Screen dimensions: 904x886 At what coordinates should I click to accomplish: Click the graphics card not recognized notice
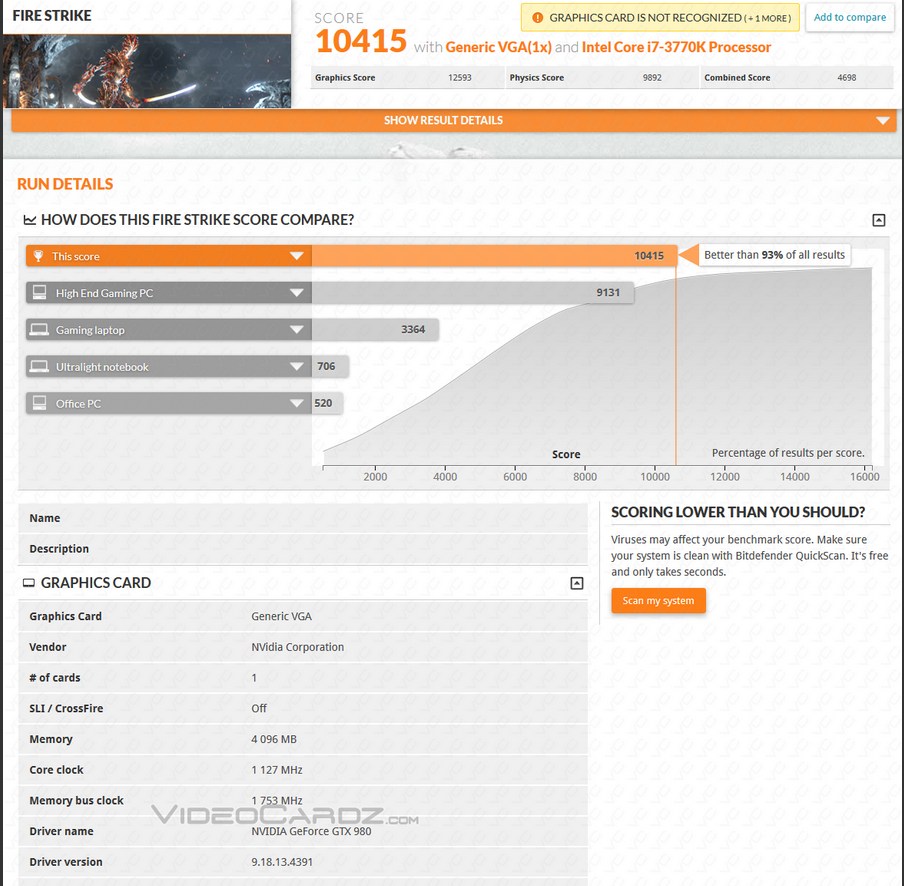coord(660,17)
